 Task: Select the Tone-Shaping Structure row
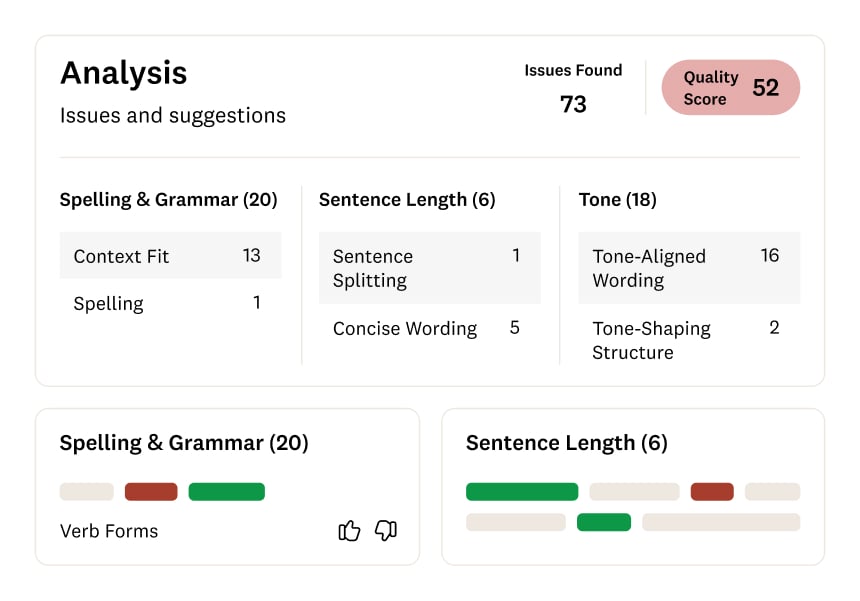pyautogui.click(x=689, y=340)
